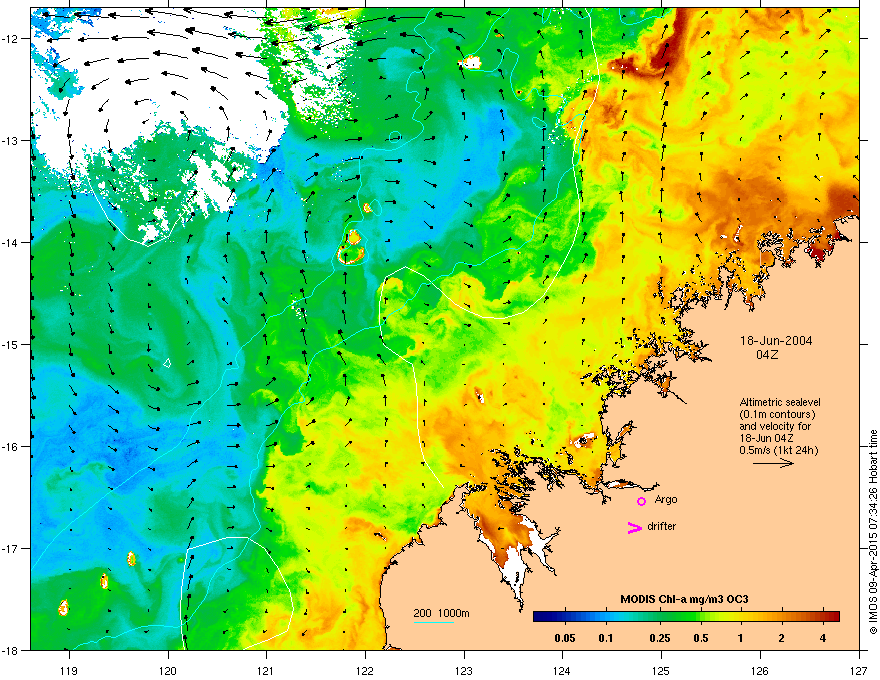Click the longitude axis label 123
880x680 pixels.
click(464, 670)
